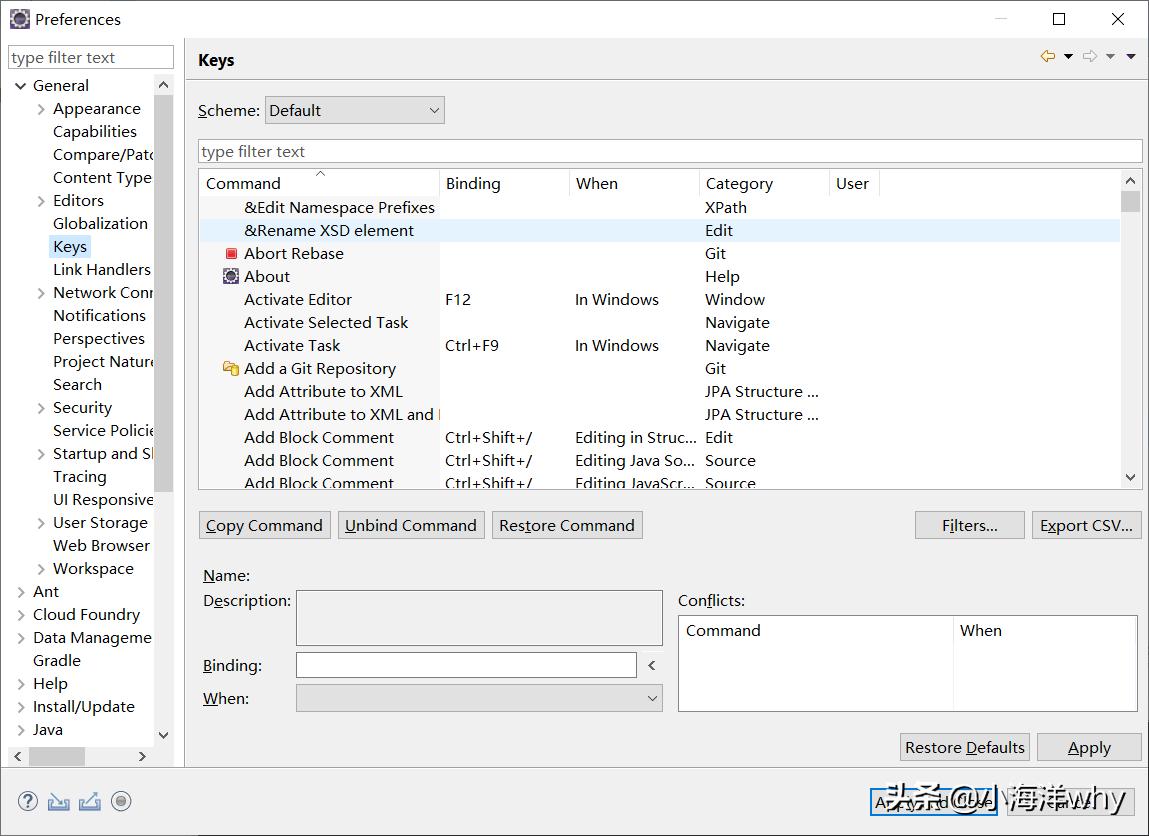
Task: Click the import preferences icon
Action: [x=59, y=801]
